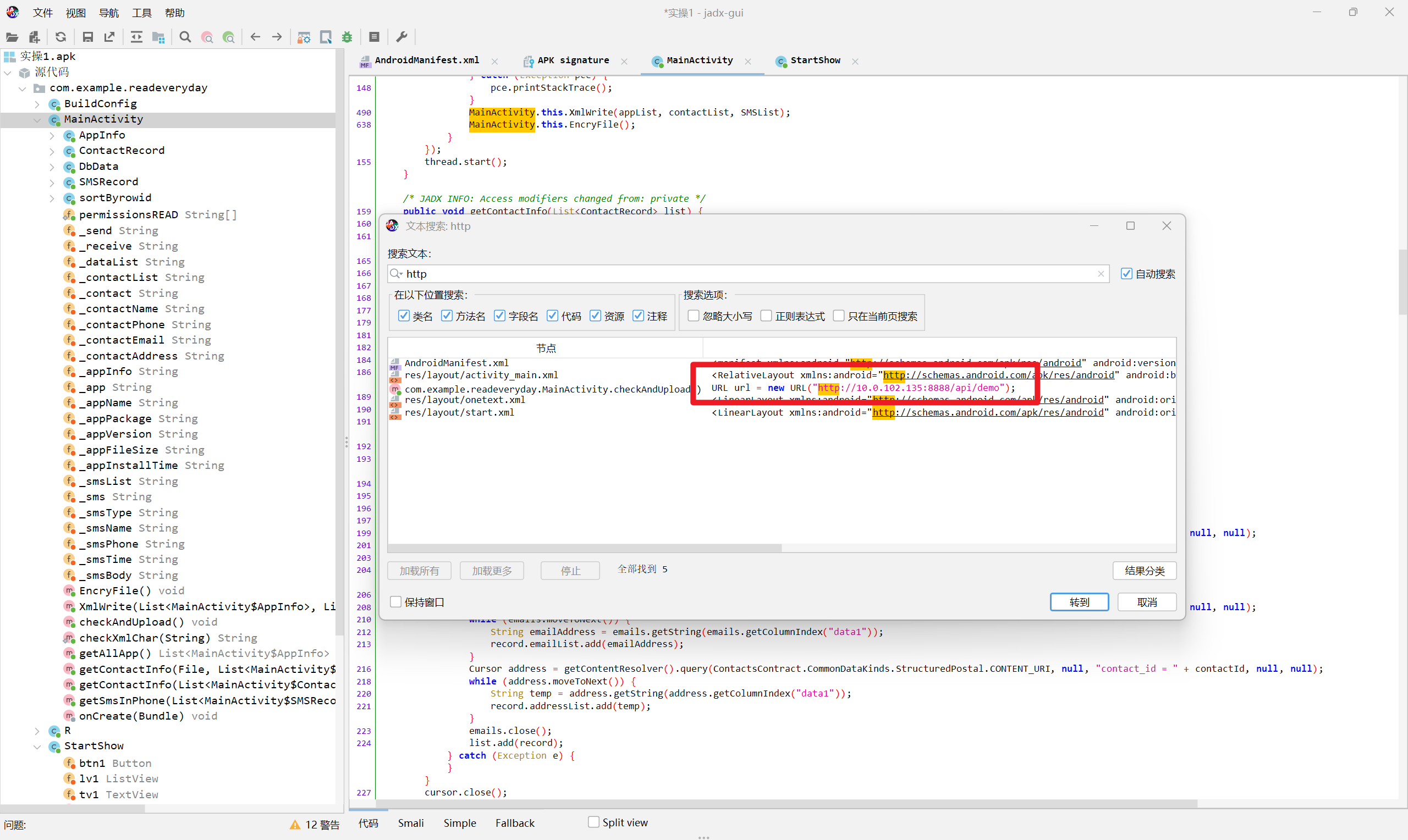Toggle 代码 search location checkbox
The image size is (1408, 840).
click(x=552, y=316)
